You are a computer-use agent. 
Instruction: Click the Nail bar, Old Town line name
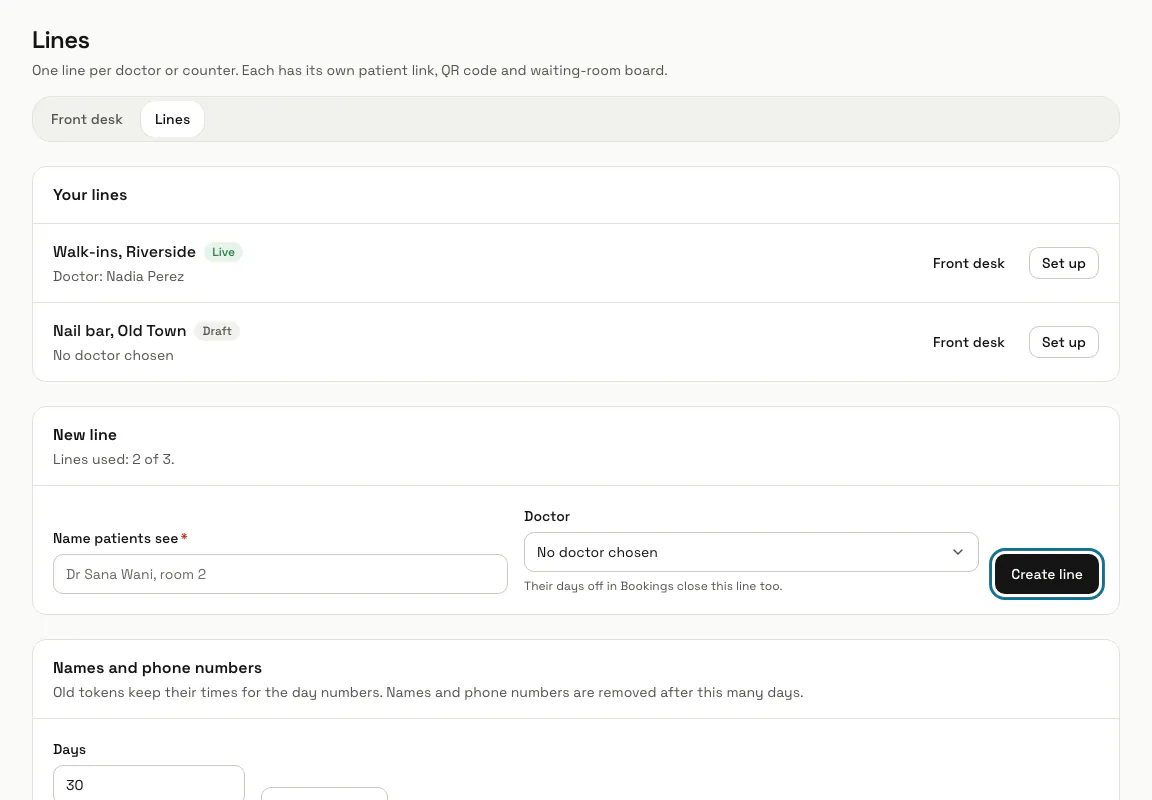pos(120,331)
